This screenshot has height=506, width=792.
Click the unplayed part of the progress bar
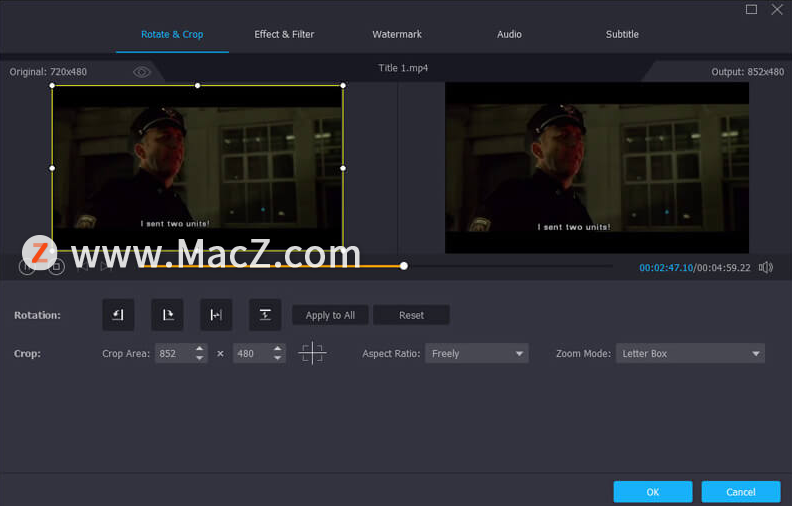(x=510, y=266)
